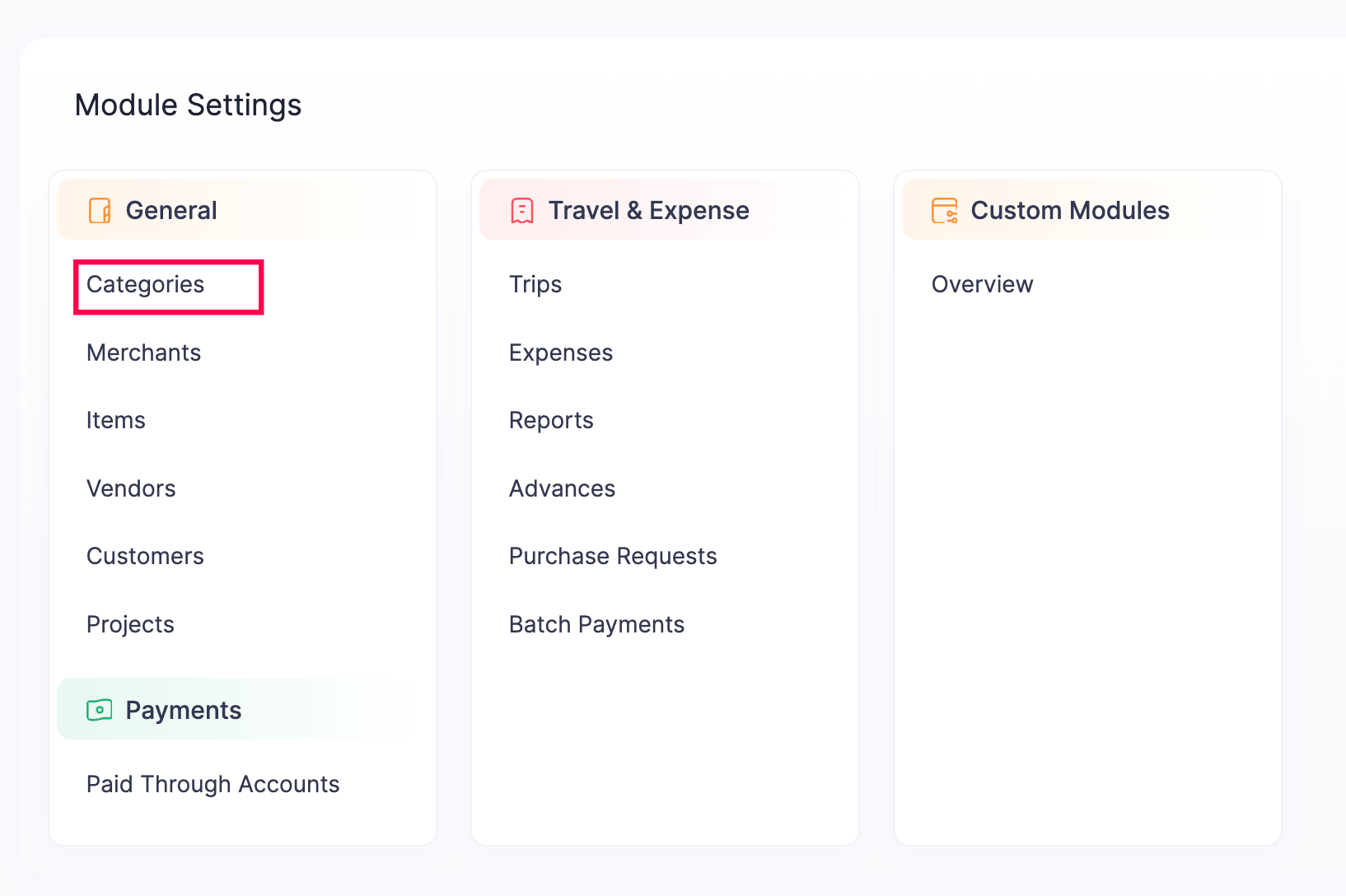Select Expenses under Travel & Expense
The height and width of the screenshot is (896, 1346).
pyautogui.click(x=561, y=352)
